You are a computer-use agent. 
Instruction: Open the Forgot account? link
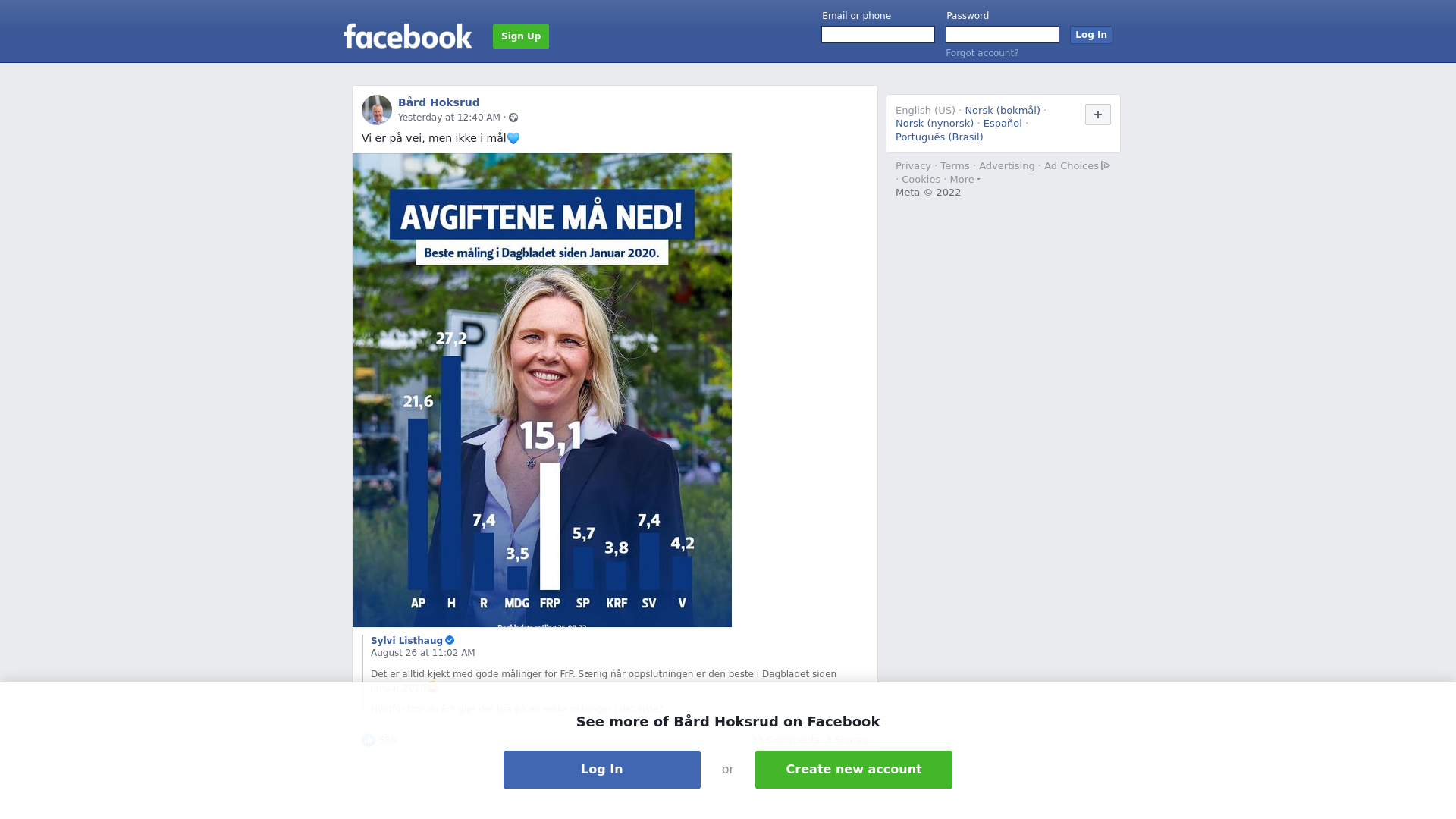pos(982,53)
